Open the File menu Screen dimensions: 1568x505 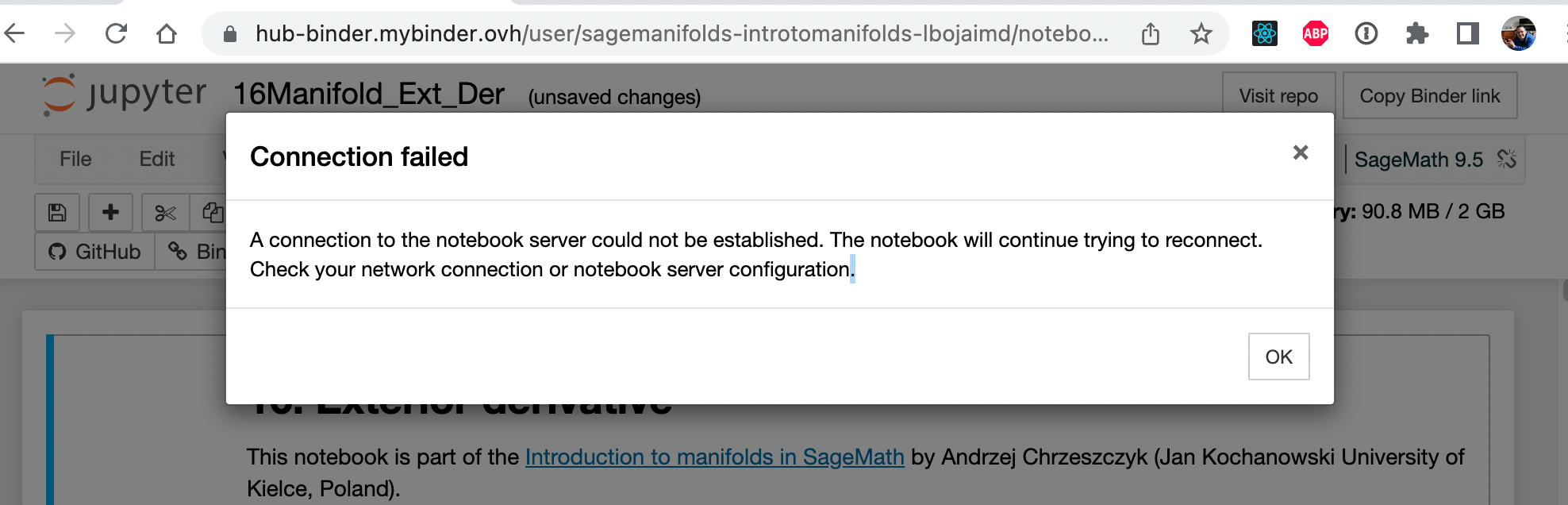coord(75,159)
